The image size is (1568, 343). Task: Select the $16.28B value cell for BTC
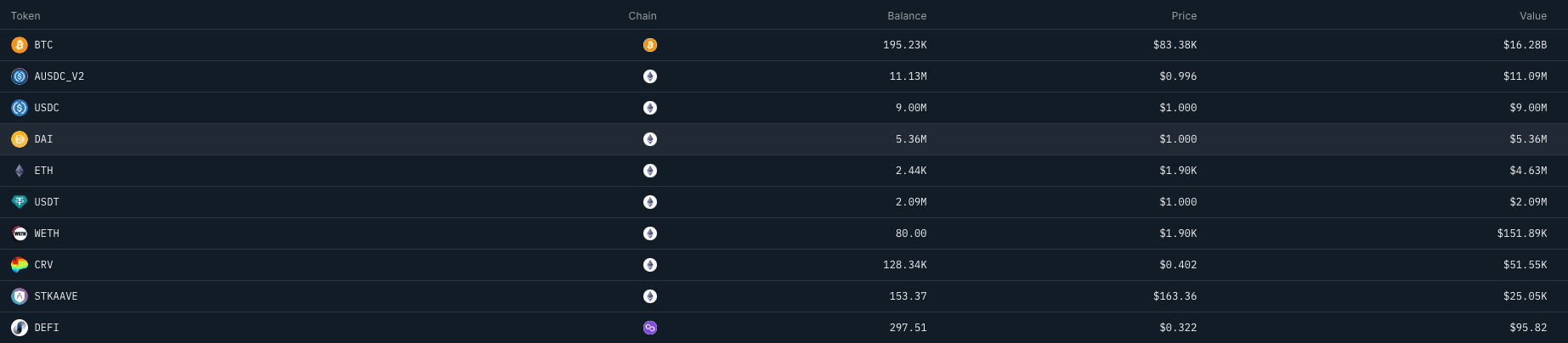coord(1525,45)
